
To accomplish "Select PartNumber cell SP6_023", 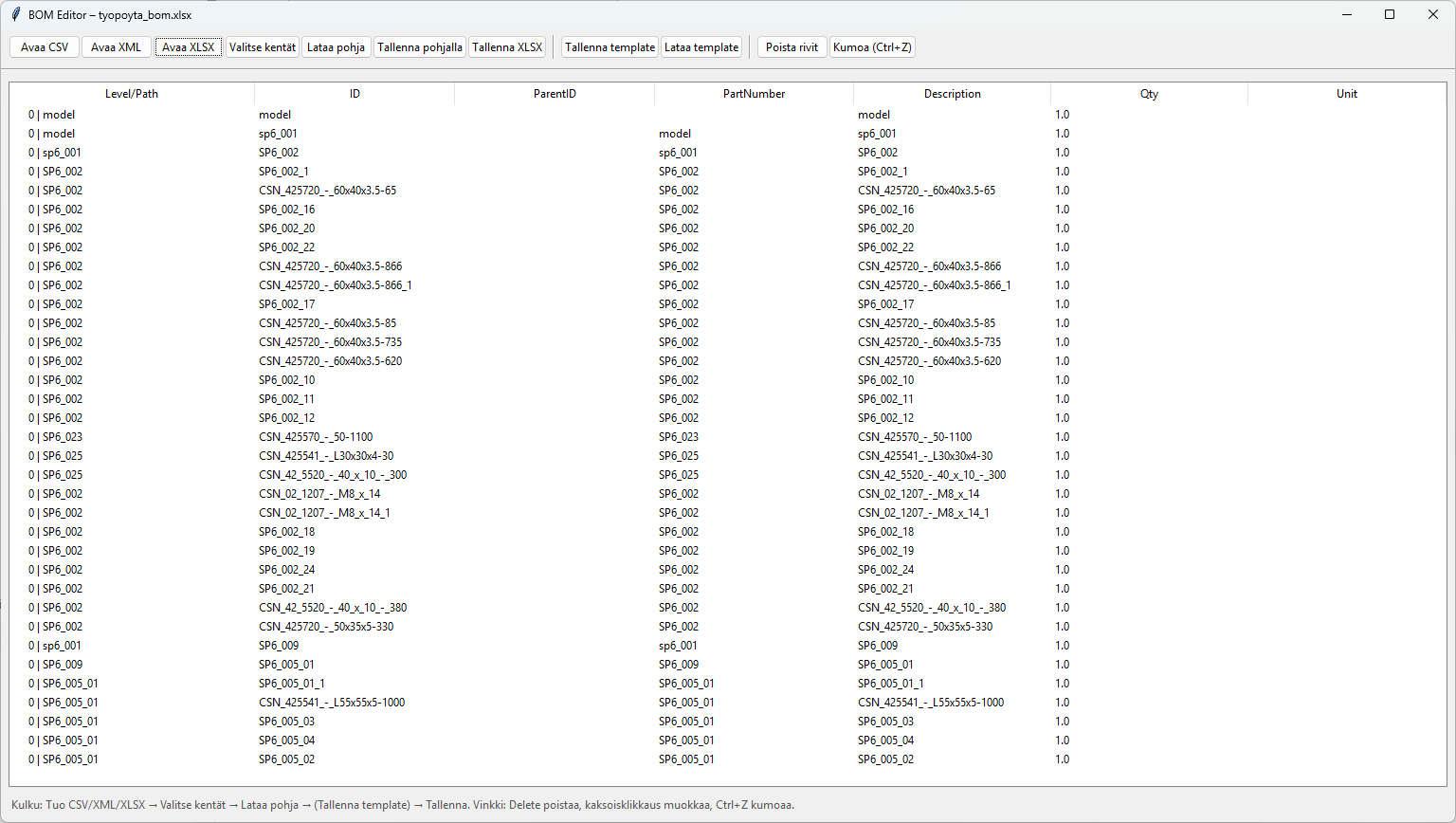I will coord(679,437).
